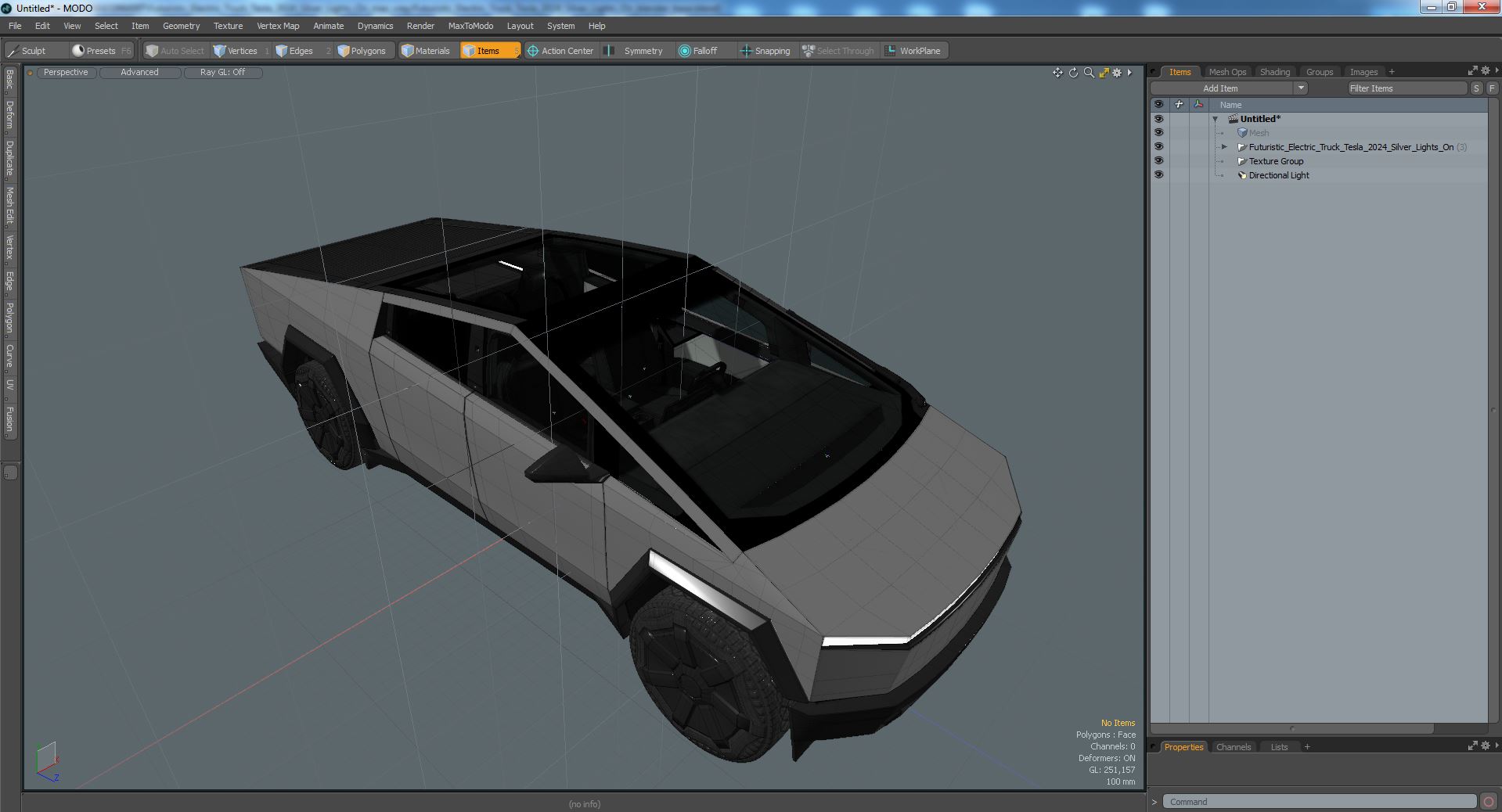The width and height of the screenshot is (1502, 812).
Task: Collapse the Untitled* scene tree
Action: [1216, 120]
